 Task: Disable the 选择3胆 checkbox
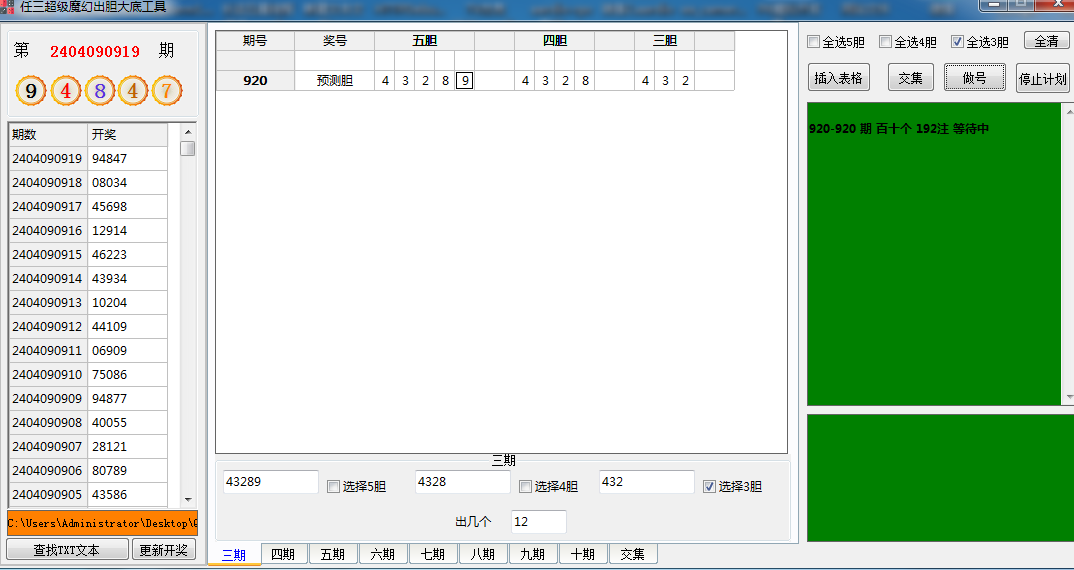[x=710, y=487]
